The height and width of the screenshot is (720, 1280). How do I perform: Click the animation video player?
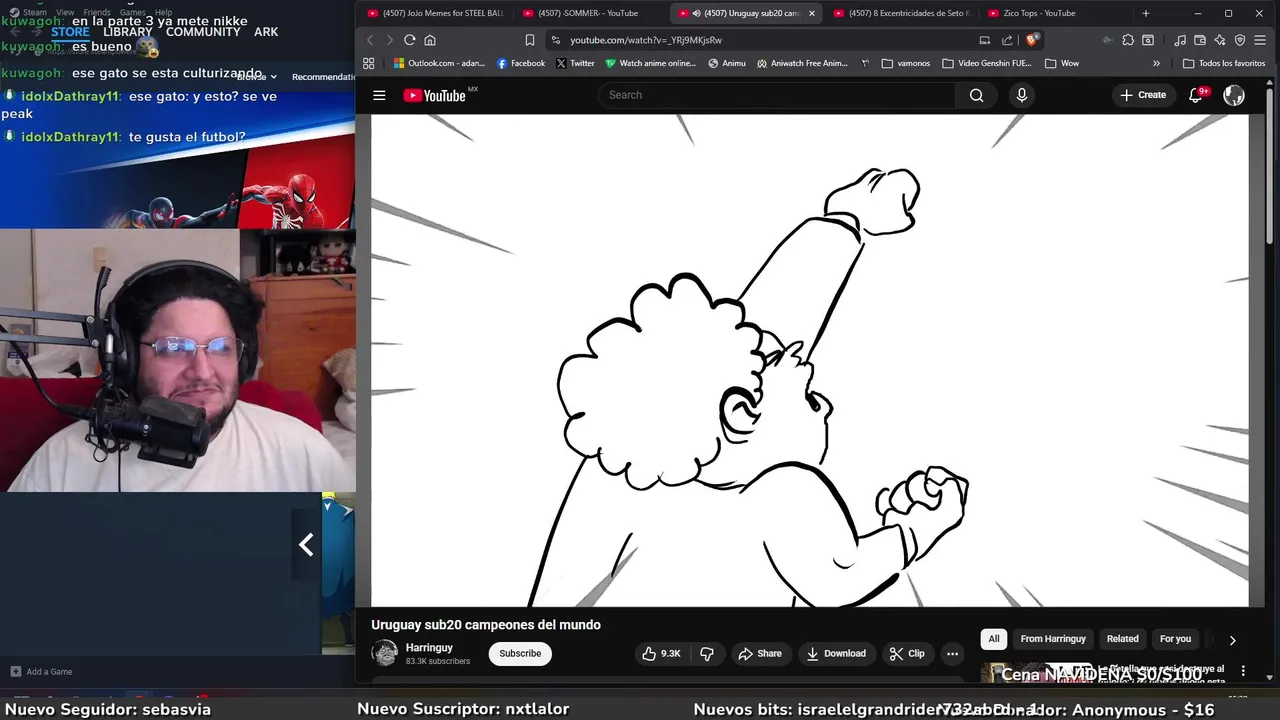810,360
